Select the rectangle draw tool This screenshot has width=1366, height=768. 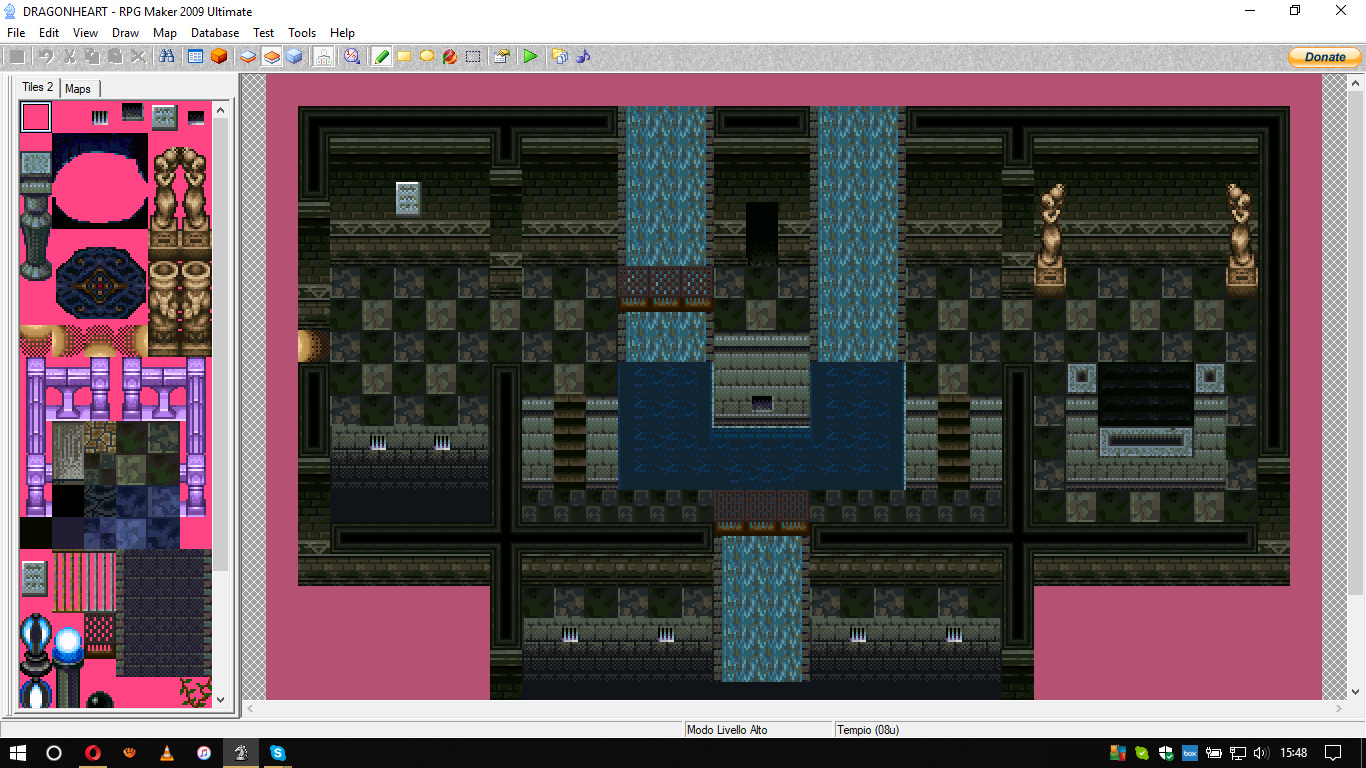coord(404,57)
